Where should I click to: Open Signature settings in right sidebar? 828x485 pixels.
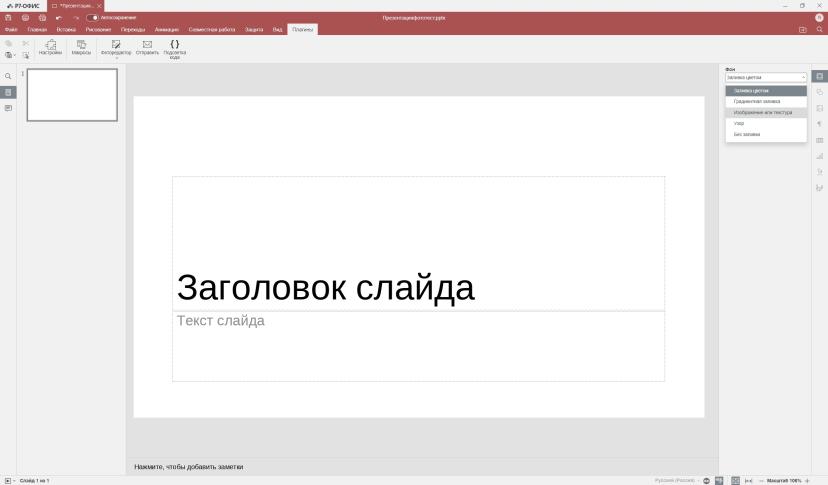pos(820,188)
